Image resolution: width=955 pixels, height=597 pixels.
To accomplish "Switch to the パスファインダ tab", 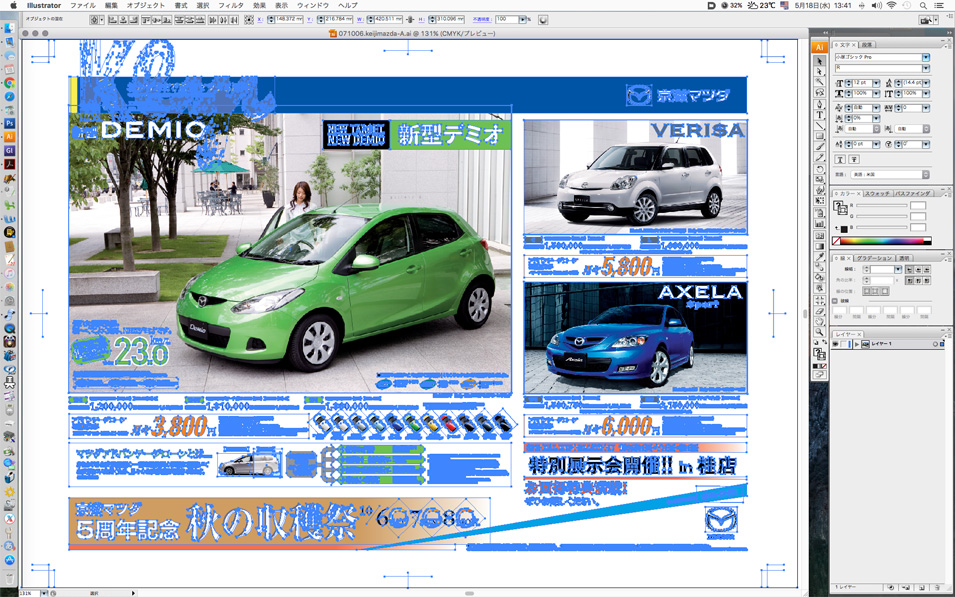I will [912, 193].
